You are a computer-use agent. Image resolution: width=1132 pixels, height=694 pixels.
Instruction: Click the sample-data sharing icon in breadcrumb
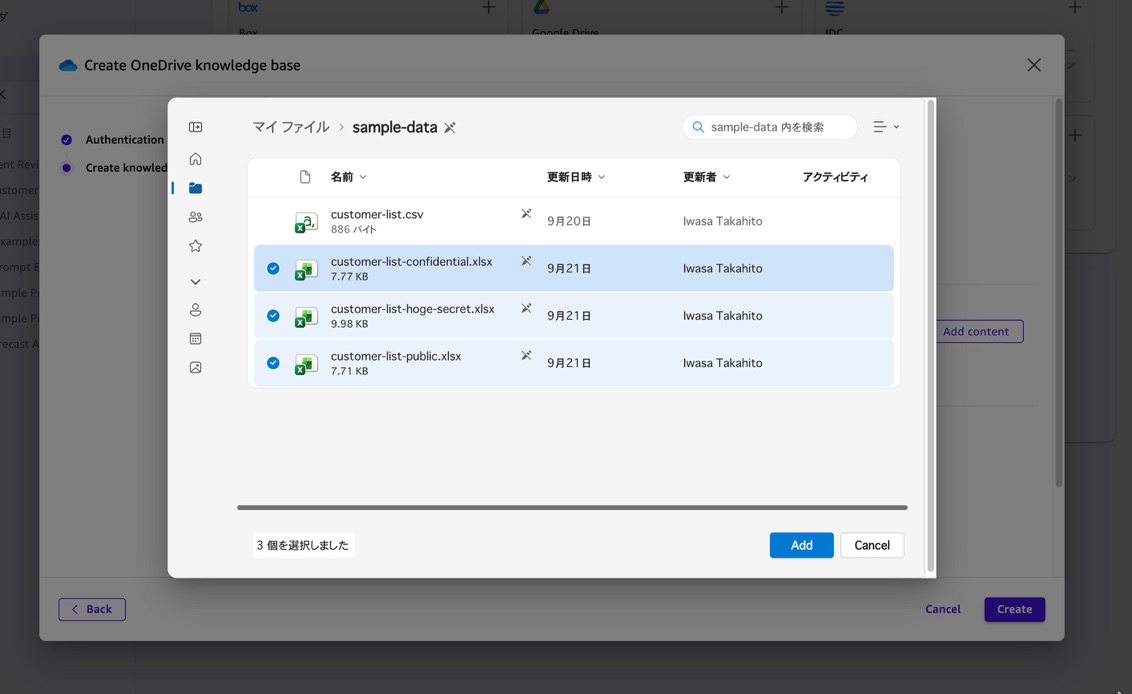click(x=450, y=128)
